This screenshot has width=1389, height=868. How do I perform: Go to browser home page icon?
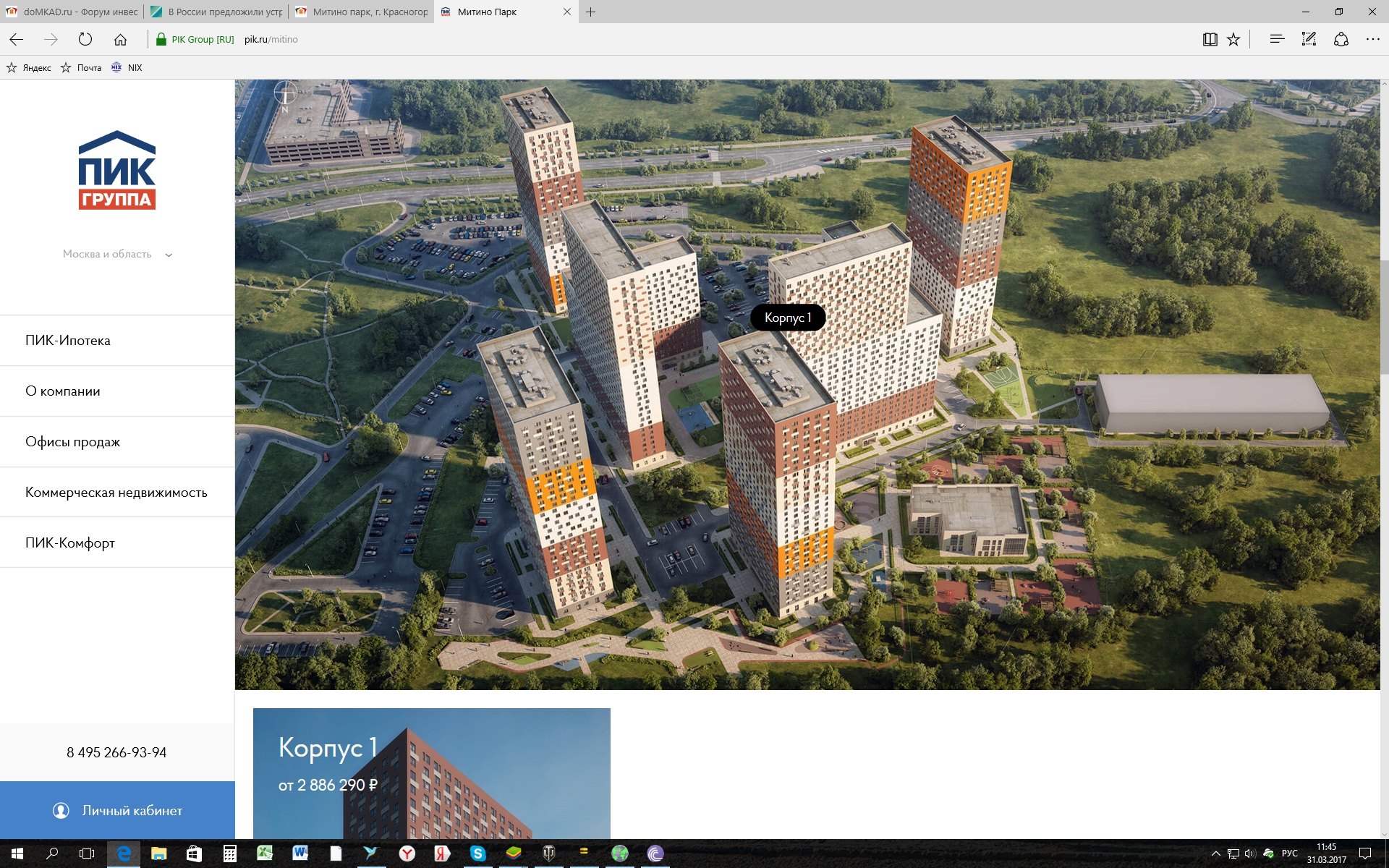point(120,40)
